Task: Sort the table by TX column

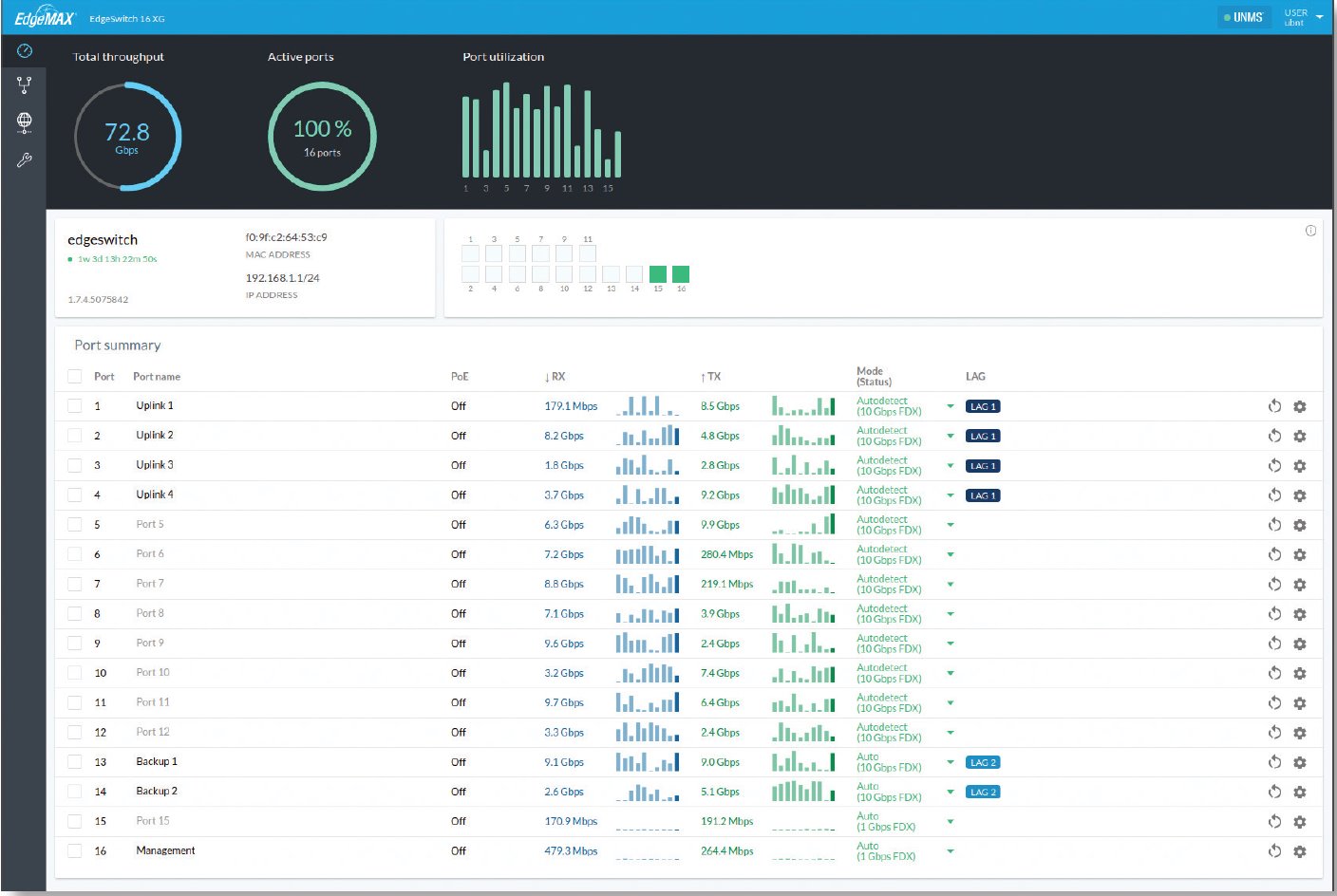Action: click(x=711, y=377)
